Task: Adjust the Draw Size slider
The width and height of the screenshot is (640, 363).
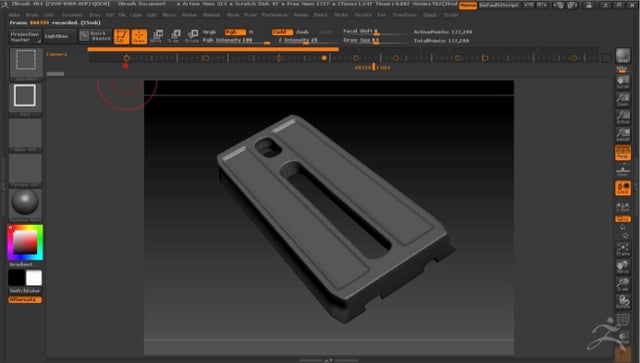Action: click(x=375, y=40)
